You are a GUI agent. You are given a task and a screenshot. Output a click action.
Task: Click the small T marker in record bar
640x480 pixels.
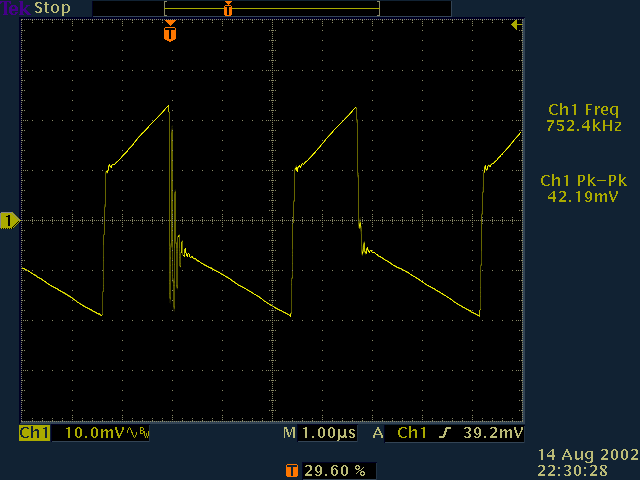tap(228, 9)
